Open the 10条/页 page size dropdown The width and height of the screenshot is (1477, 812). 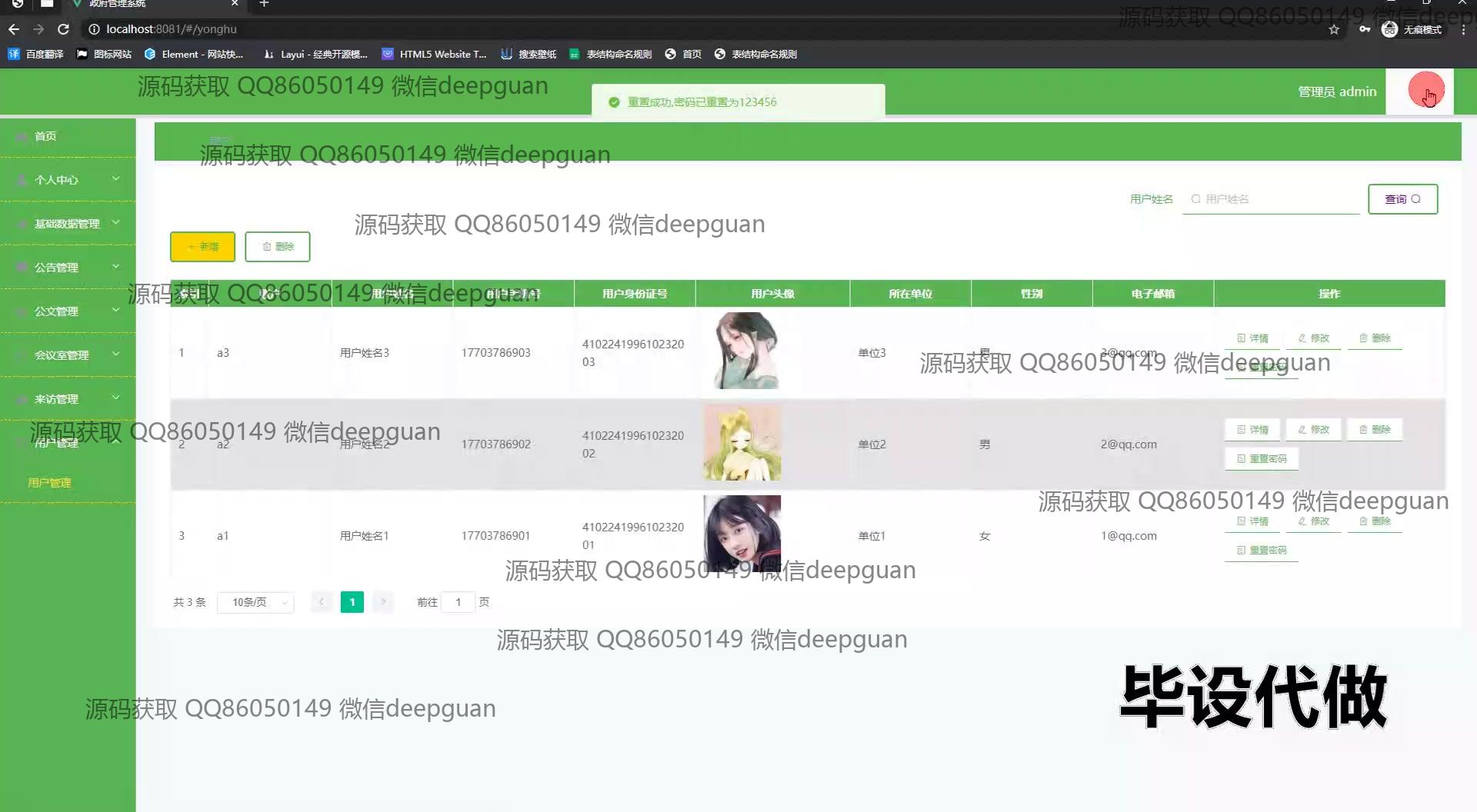pos(255,602)
